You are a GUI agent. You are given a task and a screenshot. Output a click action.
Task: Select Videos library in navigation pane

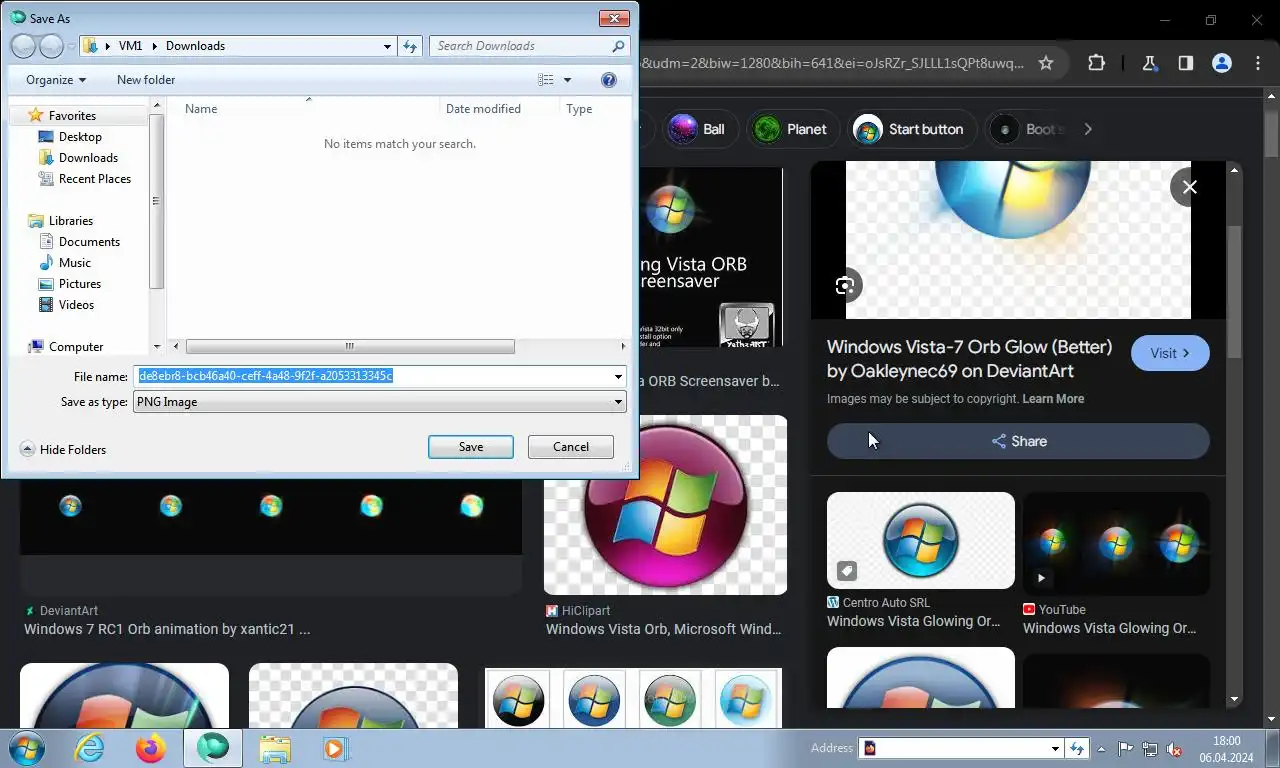tap(76, 305)
